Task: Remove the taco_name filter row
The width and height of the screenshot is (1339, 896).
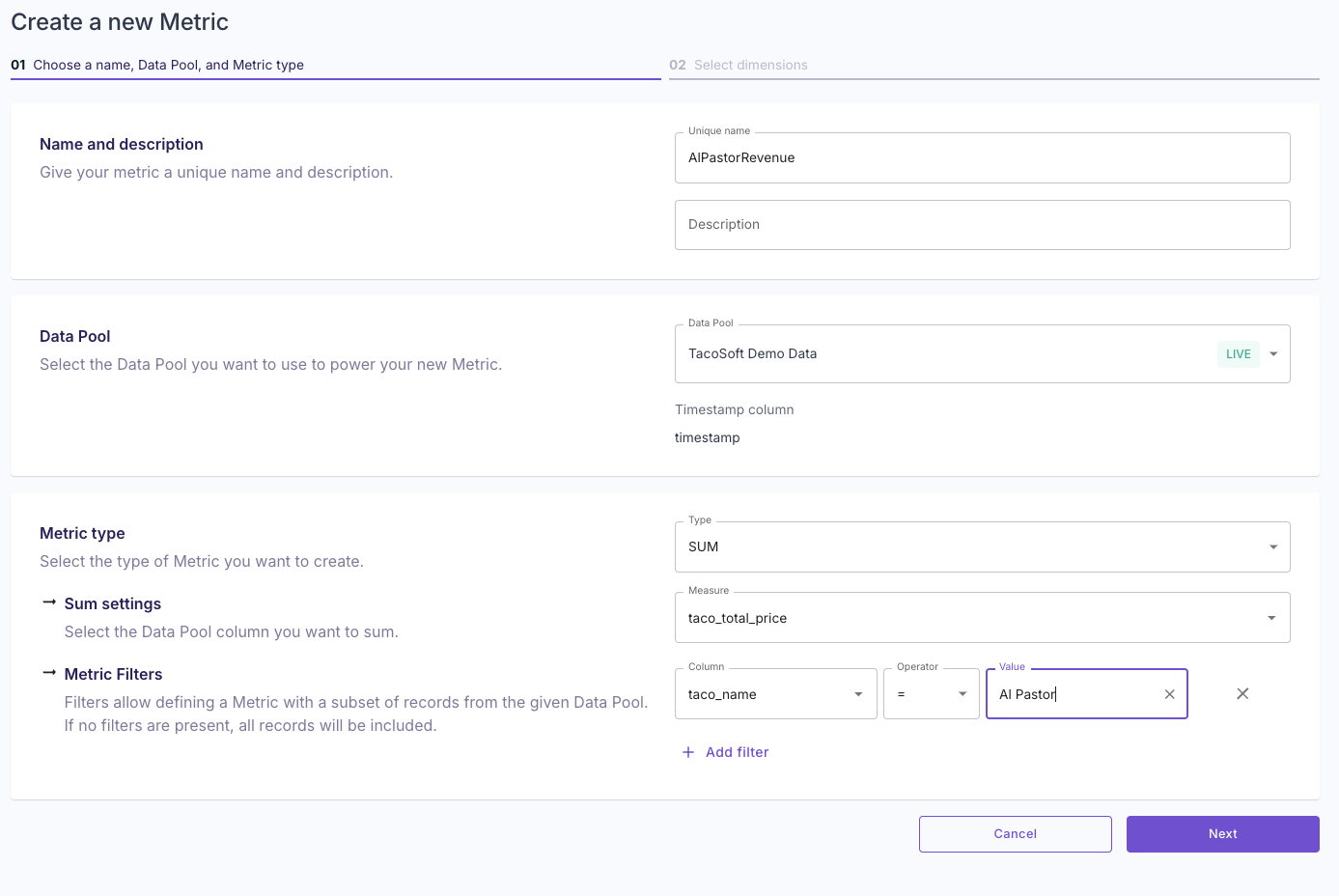Action: point(1242,693)
